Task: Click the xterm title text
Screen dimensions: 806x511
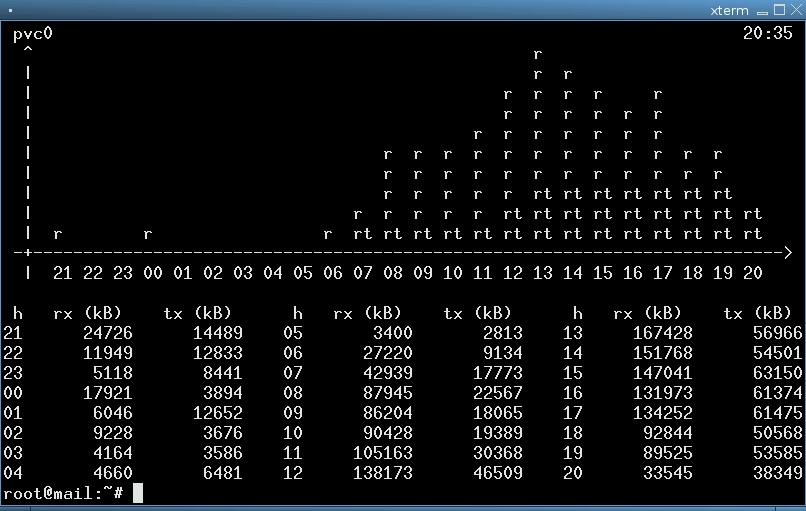Action: tap(727, 10)
